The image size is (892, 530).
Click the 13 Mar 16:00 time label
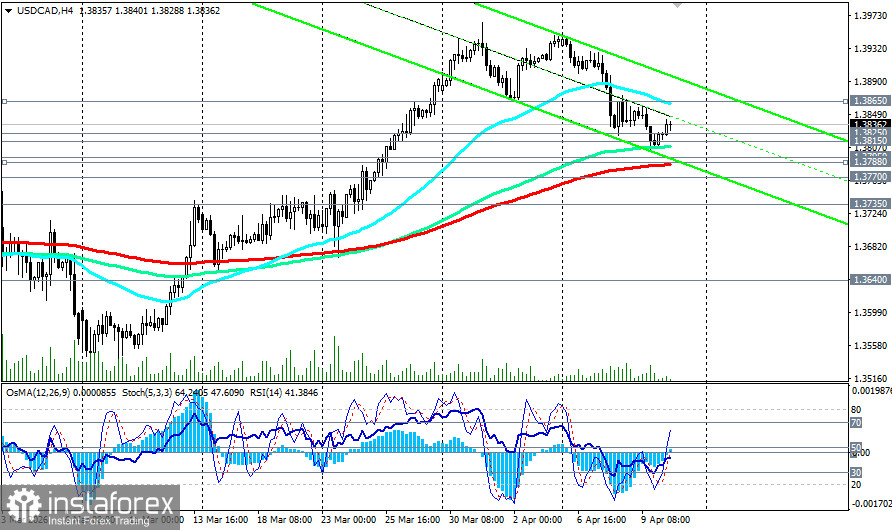coord(220,520)
